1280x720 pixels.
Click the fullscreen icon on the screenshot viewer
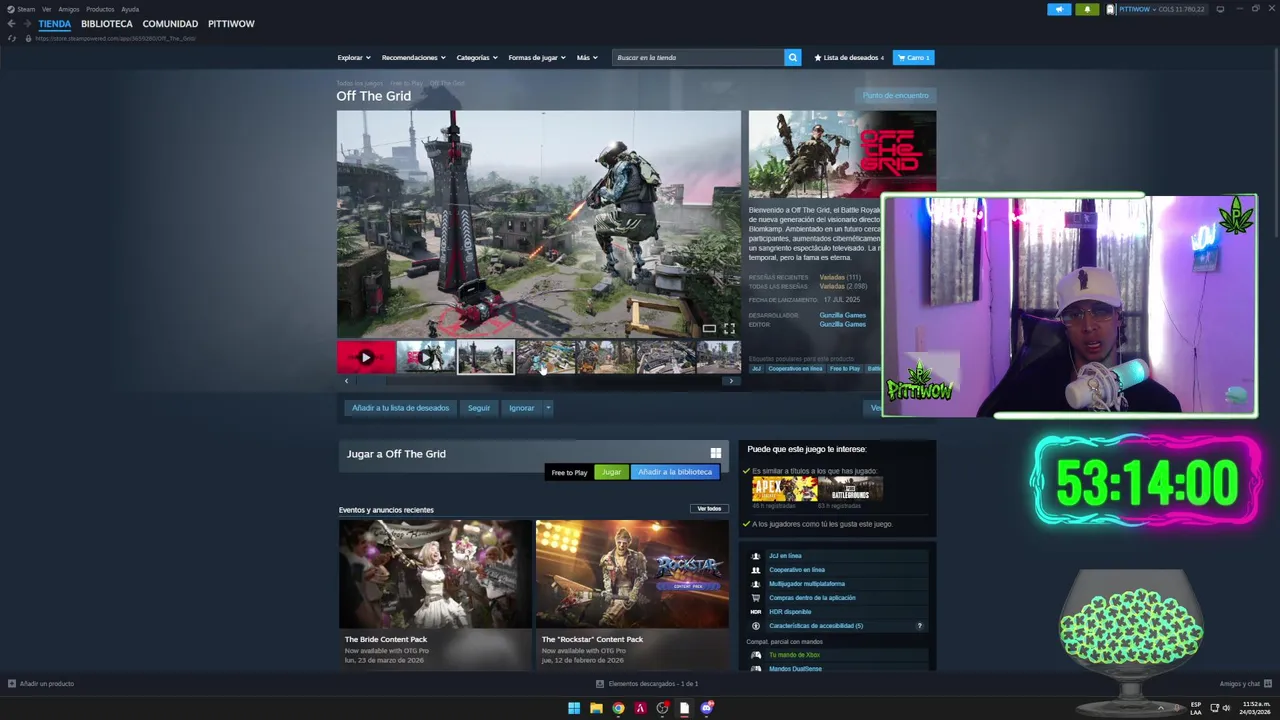(729, 328)
